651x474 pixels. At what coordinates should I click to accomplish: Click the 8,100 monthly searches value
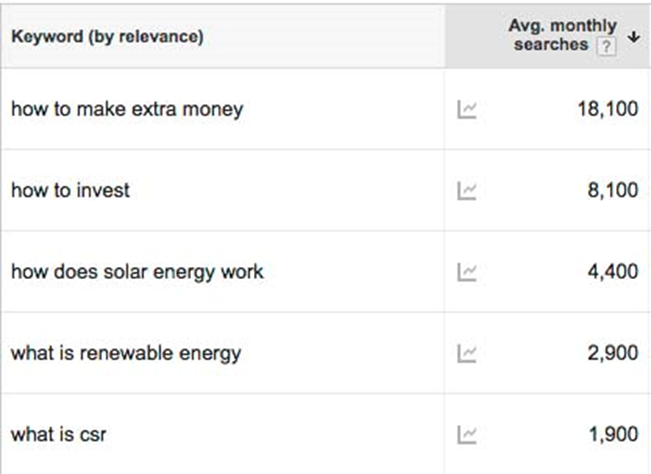613,191
